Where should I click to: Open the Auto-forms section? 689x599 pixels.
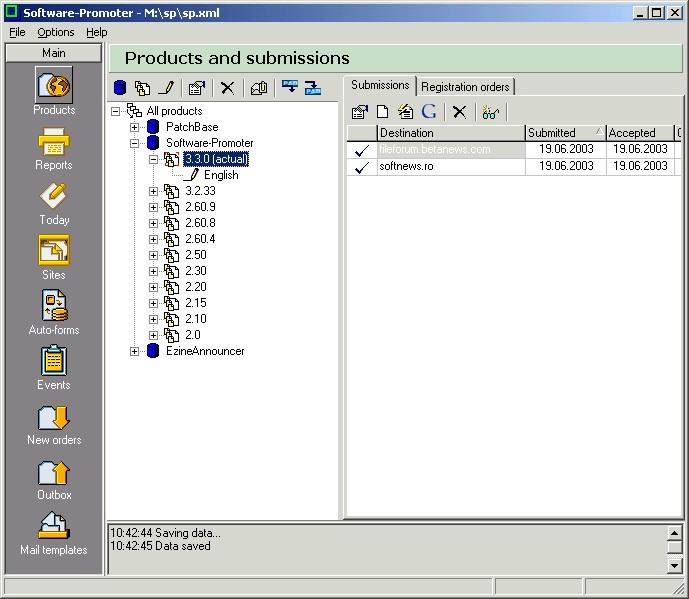tap(54, 312)
